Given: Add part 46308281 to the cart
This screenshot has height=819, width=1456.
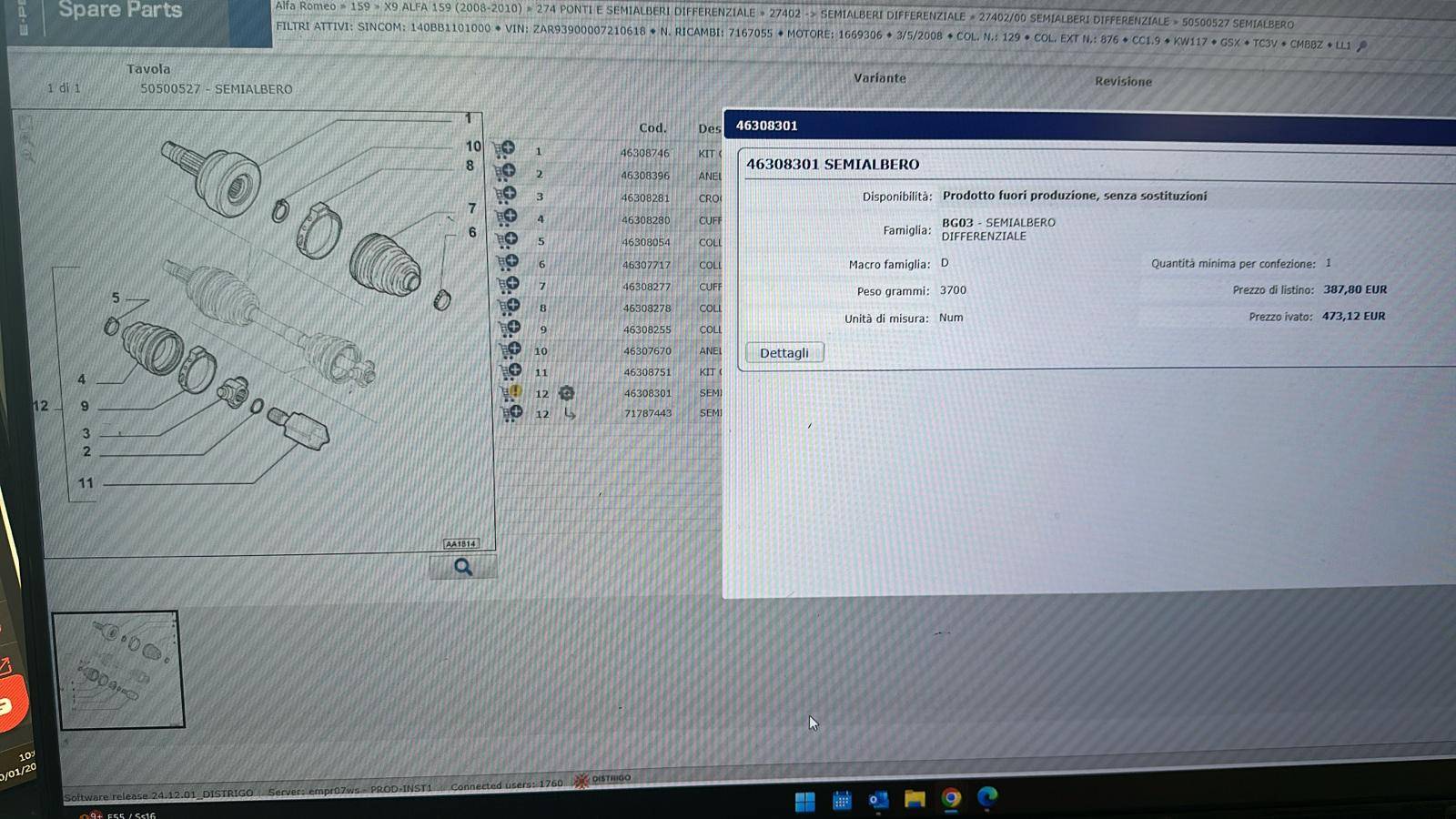Looking at the screenshot, I should coord(506,194).
